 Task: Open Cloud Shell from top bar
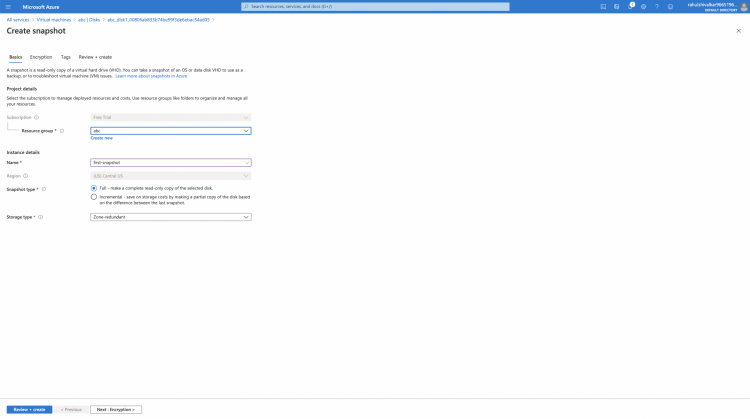pyautogui.click(x=604, y=6)
